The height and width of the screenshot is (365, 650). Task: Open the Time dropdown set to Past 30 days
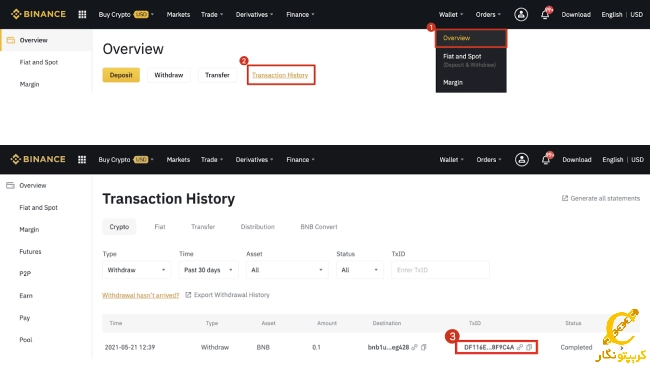(x=208, y=270)
